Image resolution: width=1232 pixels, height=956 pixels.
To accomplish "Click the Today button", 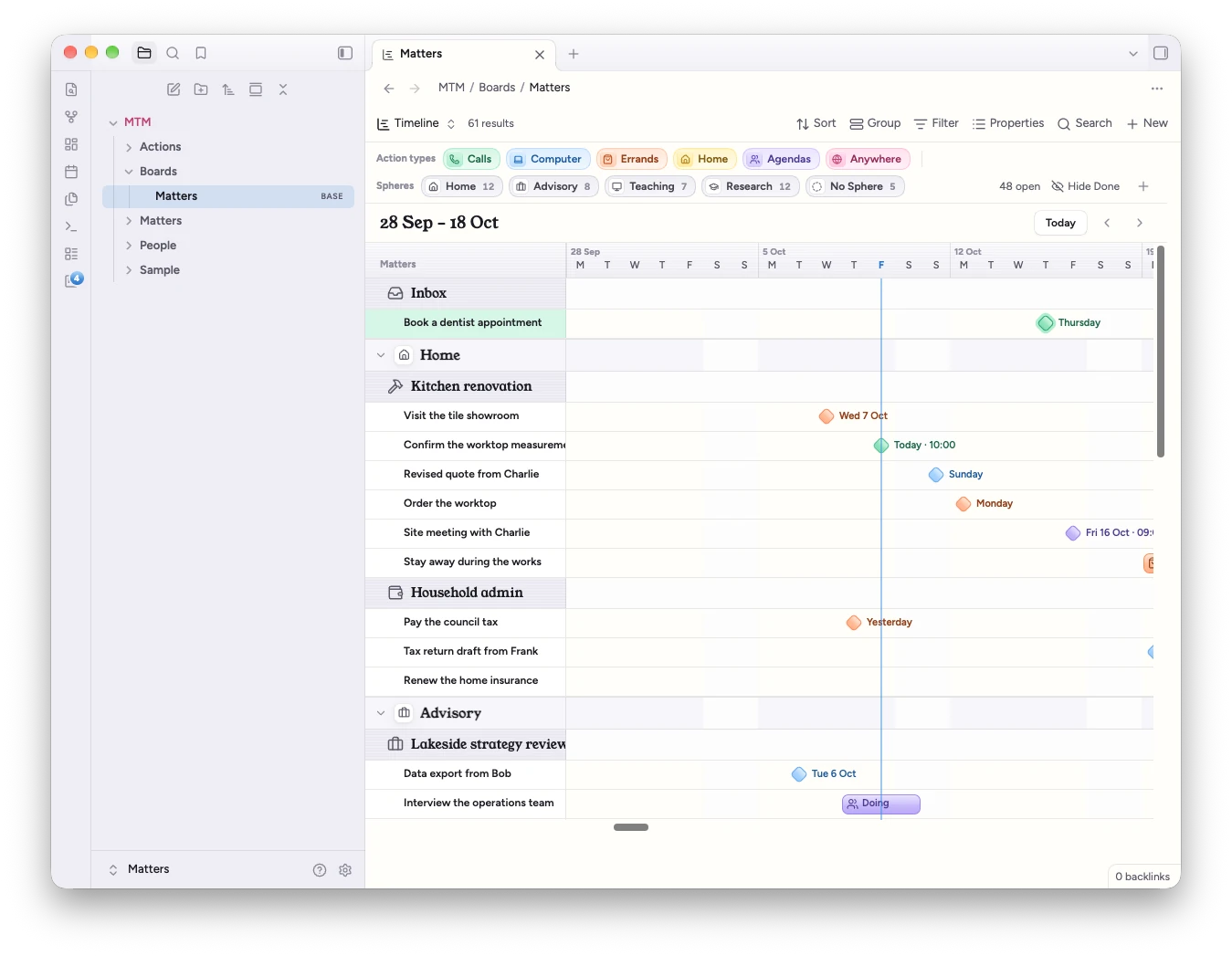I will click(1060, 223).
